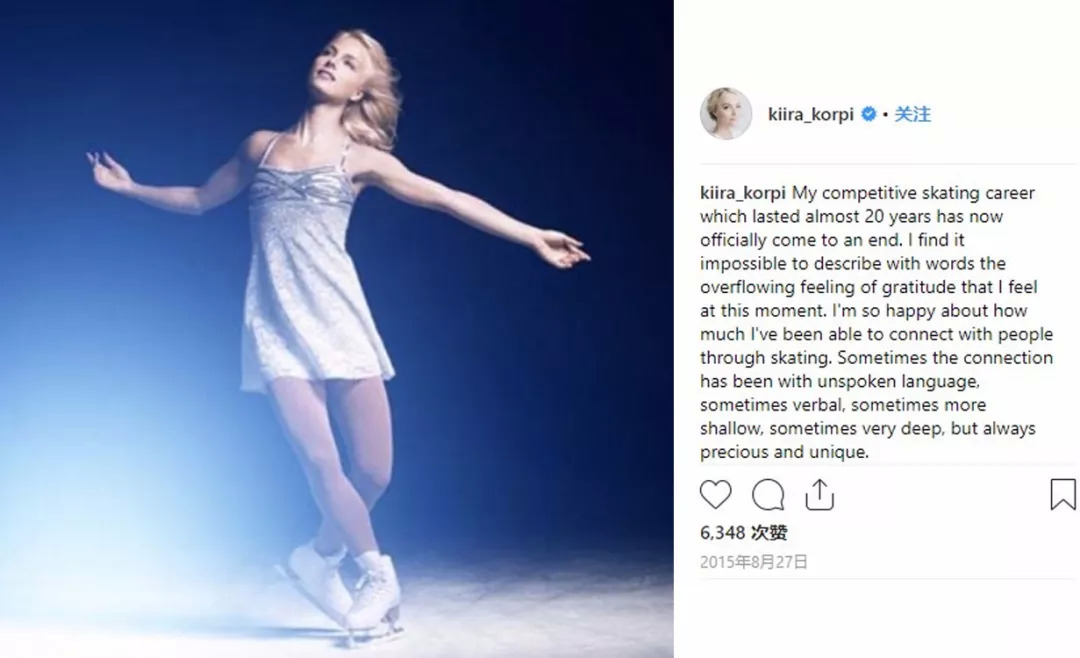Open comments via the speech bubble icon

coord(768,495)
